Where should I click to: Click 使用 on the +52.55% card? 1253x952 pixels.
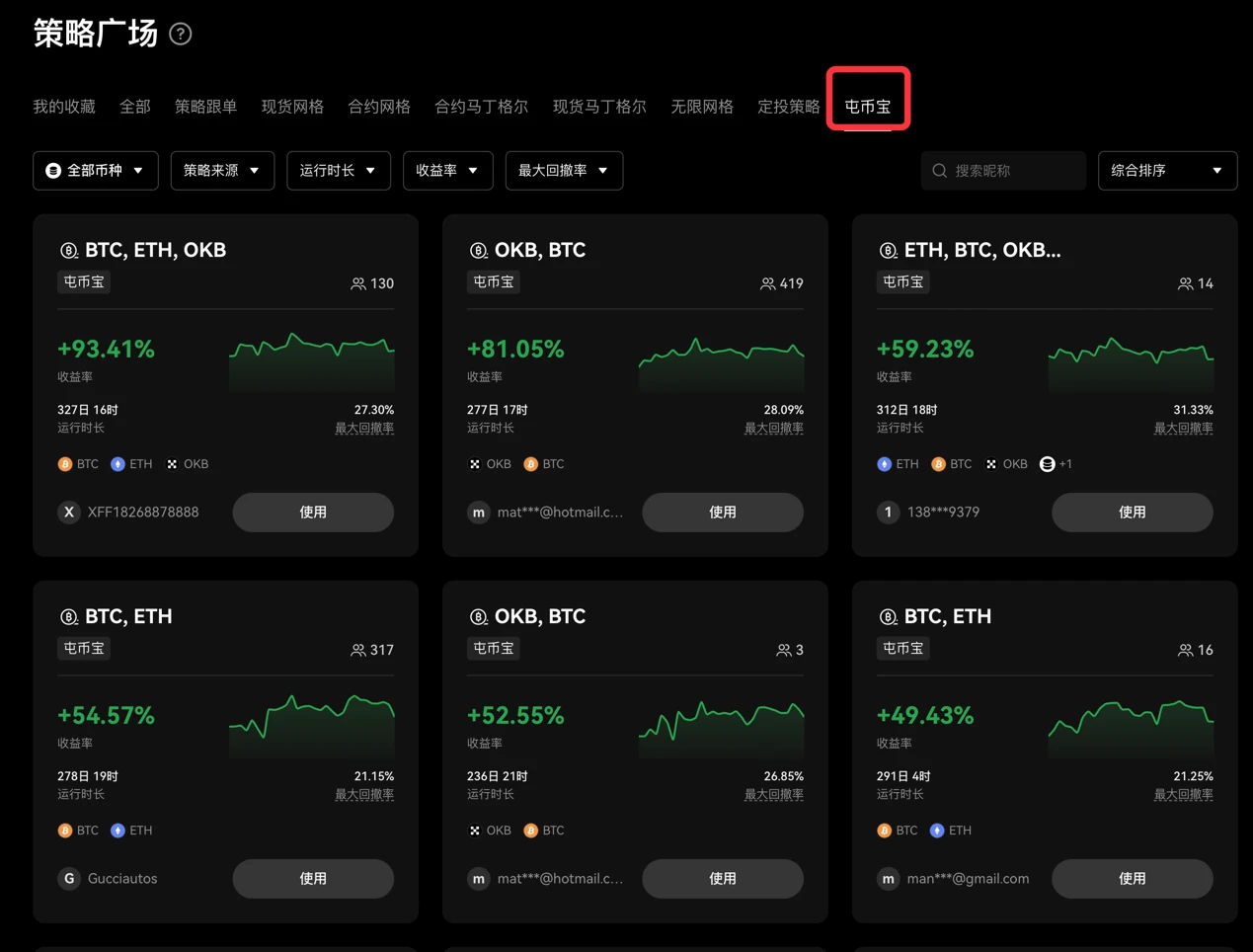(x=723, y=879)
